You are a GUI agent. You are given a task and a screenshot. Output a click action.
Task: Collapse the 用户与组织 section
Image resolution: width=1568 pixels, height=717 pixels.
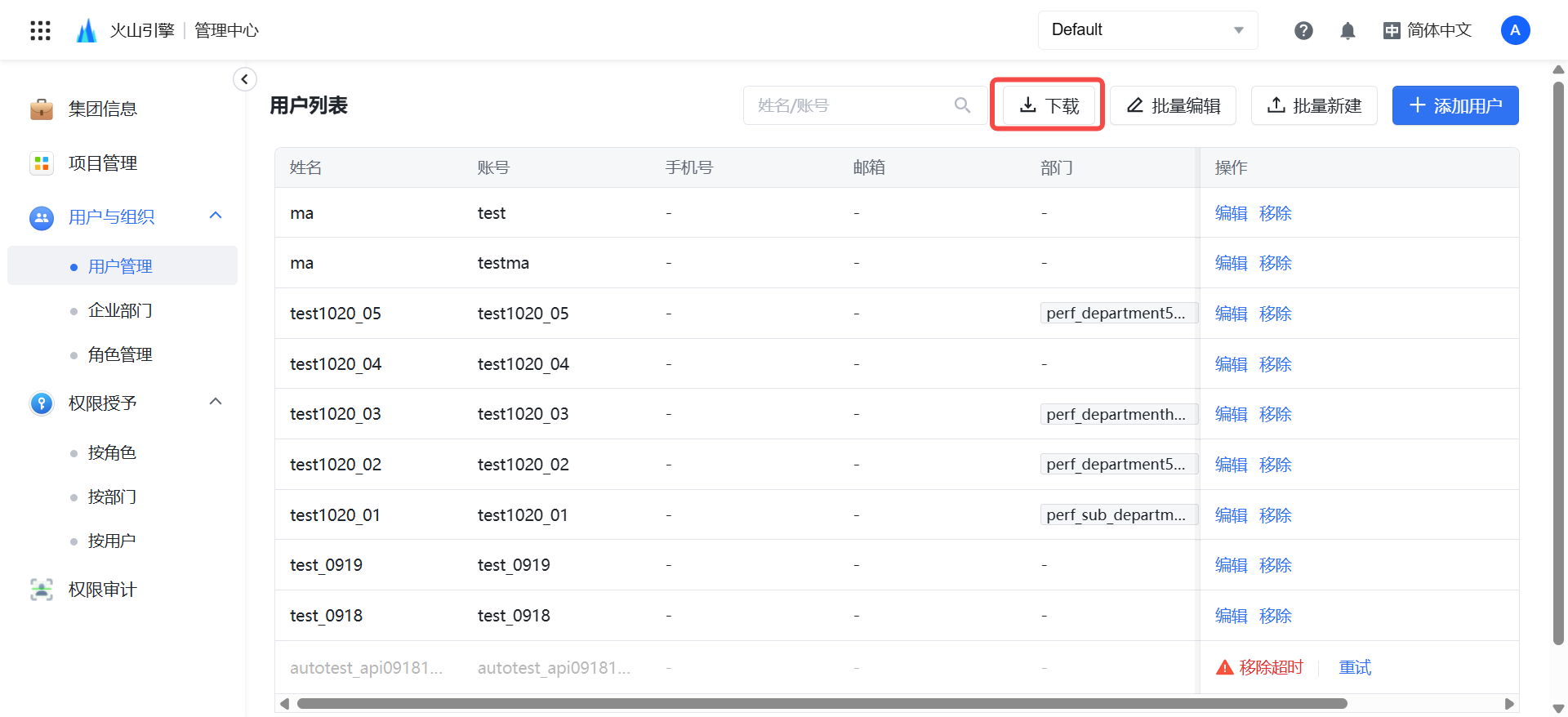(x=216, y=216)
